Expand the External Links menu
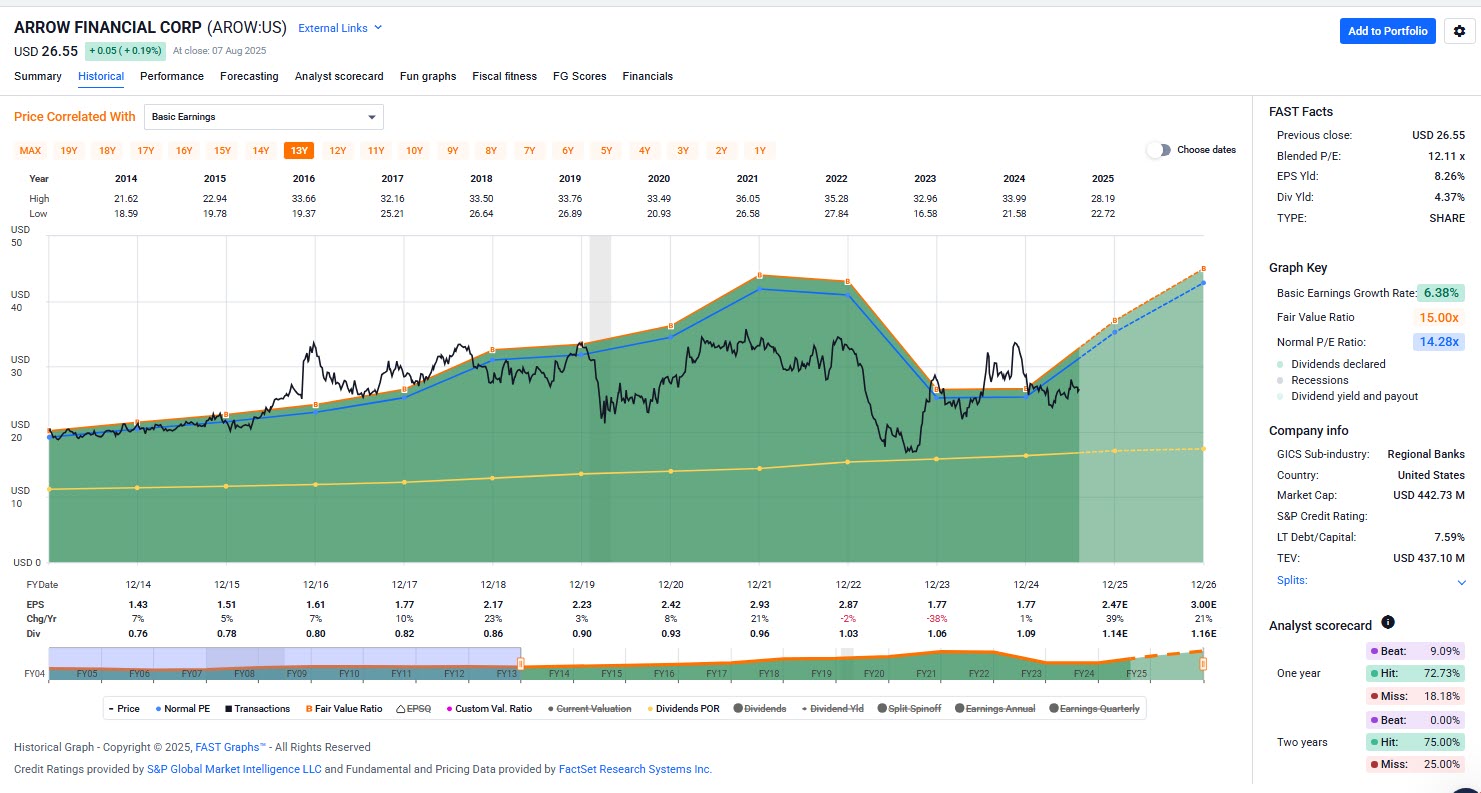Image resolution: width=1481 pixels, height=793 pixels. pos(340,28)
